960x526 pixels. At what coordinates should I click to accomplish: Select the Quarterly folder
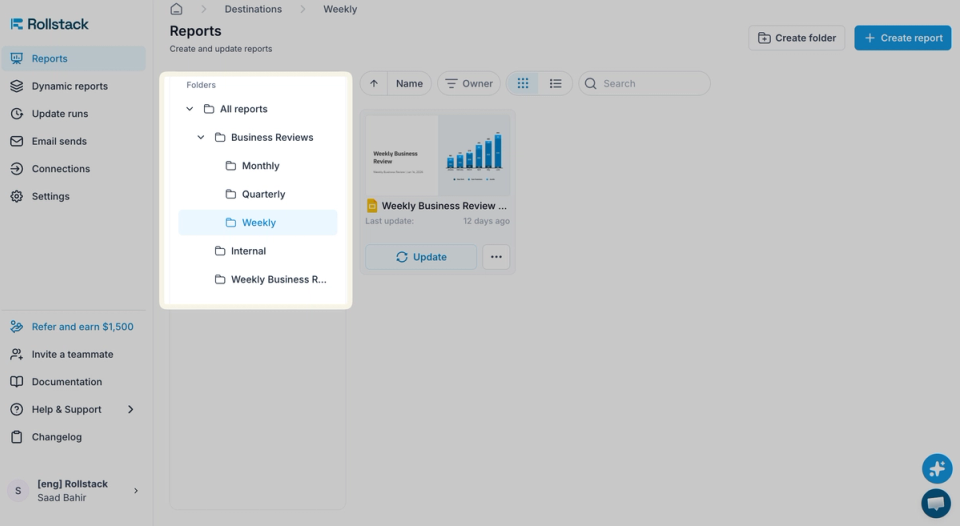[263, 194]
